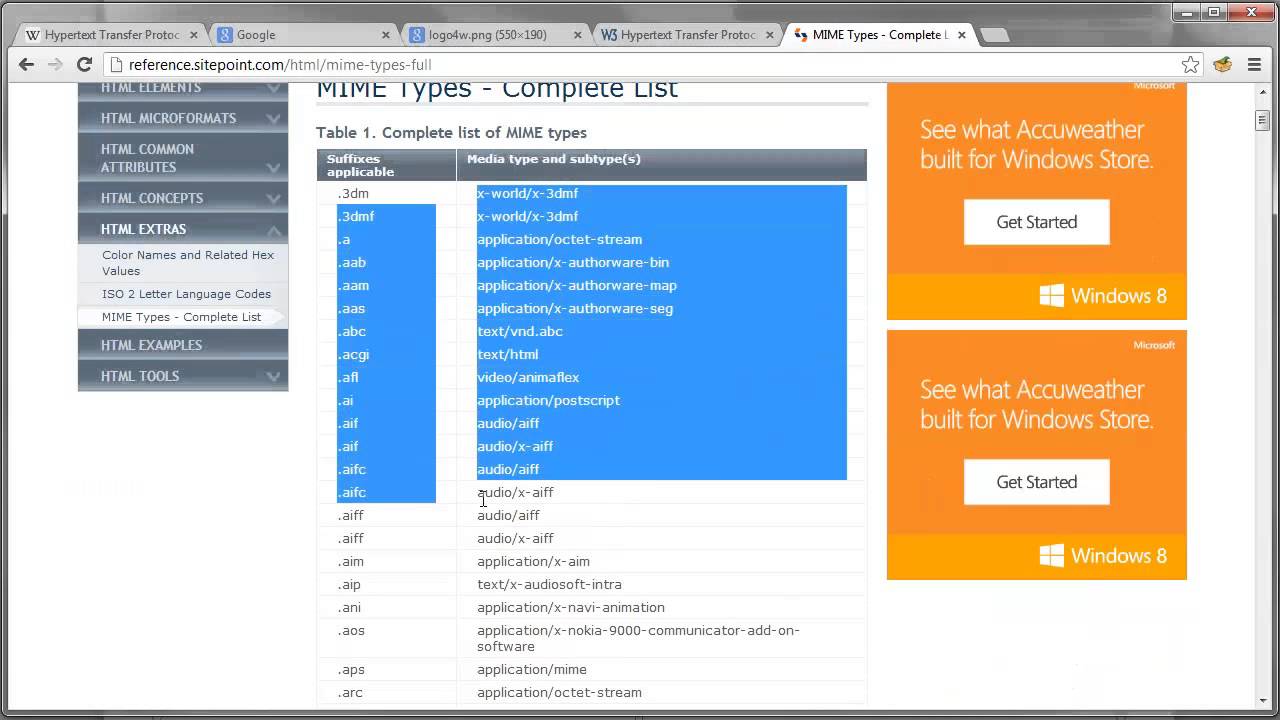The width and height of the screenshot is (1280, 720).
Task: Close the Google tab
Action: pos(386,34)
